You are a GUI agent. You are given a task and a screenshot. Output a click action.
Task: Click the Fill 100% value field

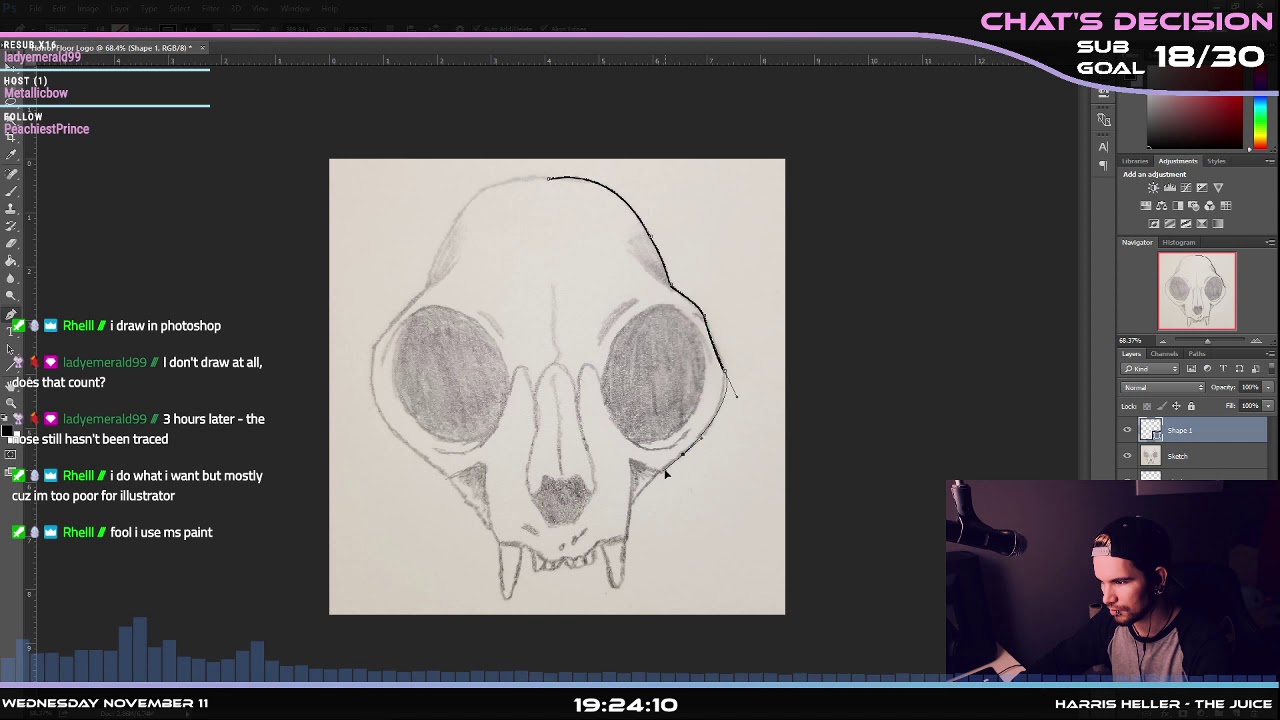coord(1251,406)
